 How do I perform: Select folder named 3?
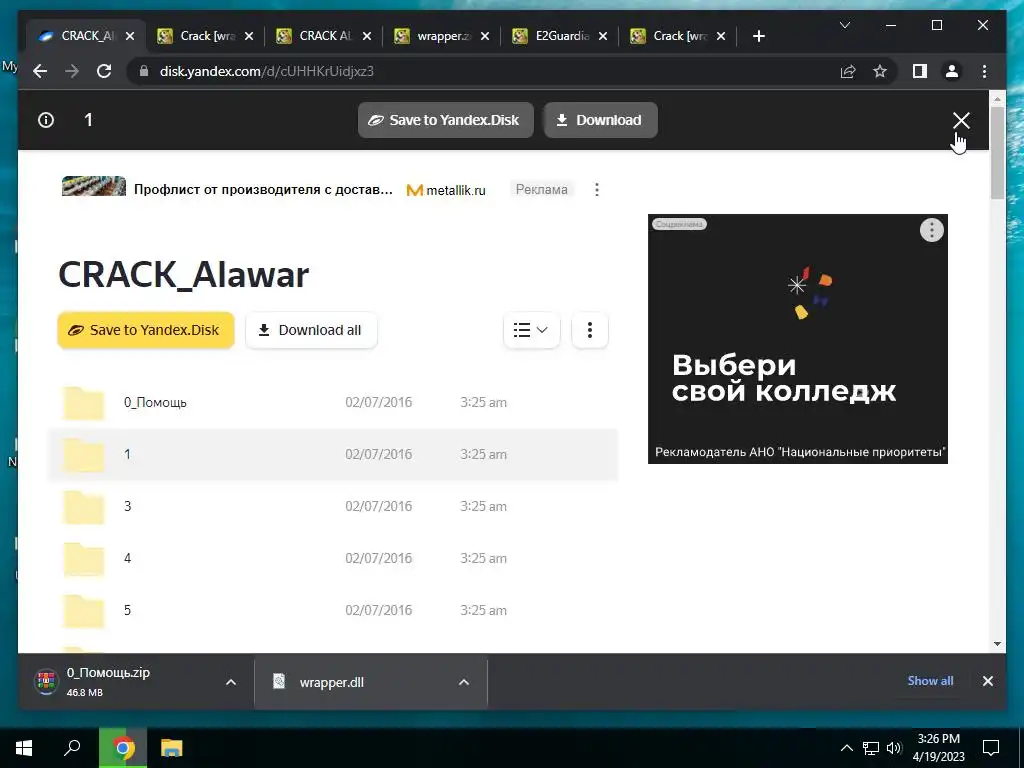pyautogui.click(x=333, y=506)
